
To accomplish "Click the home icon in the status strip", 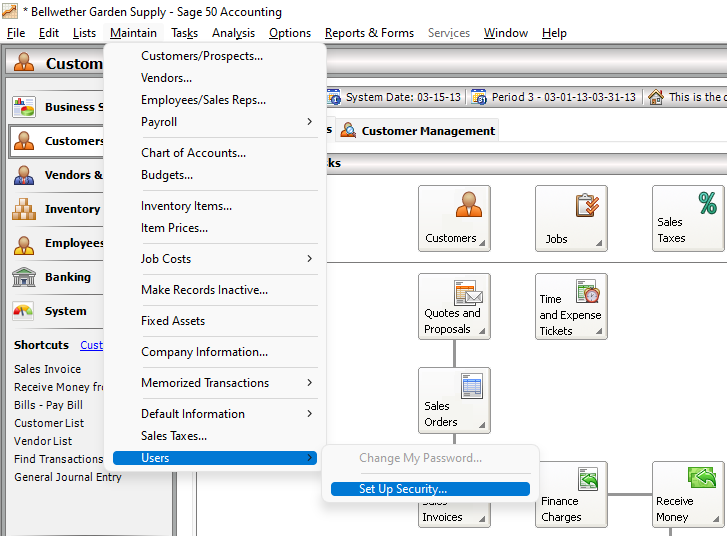I will (x=656, y=97).
